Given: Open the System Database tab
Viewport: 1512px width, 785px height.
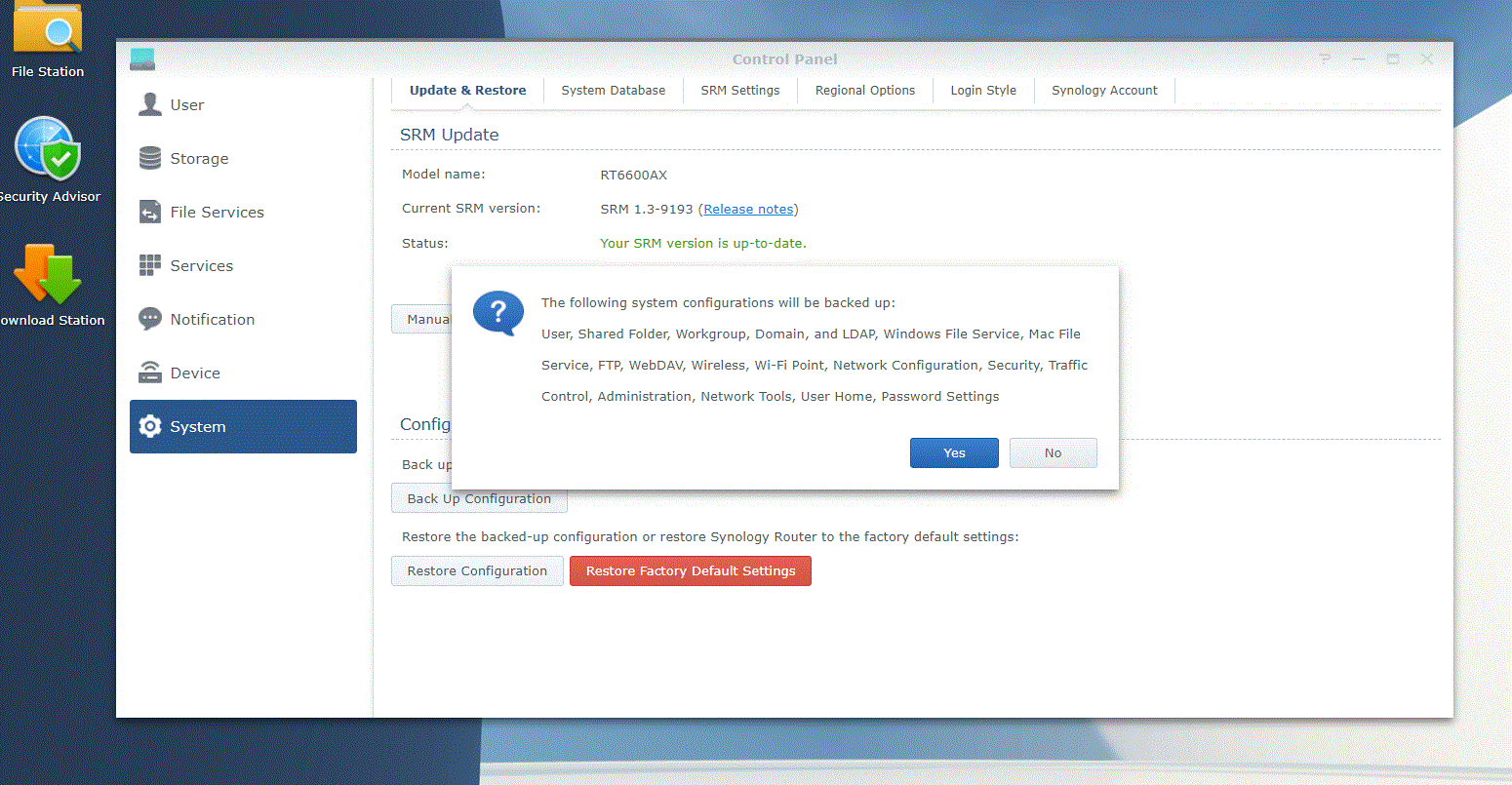Looking at the screenshot, I should tap(614, 91).
